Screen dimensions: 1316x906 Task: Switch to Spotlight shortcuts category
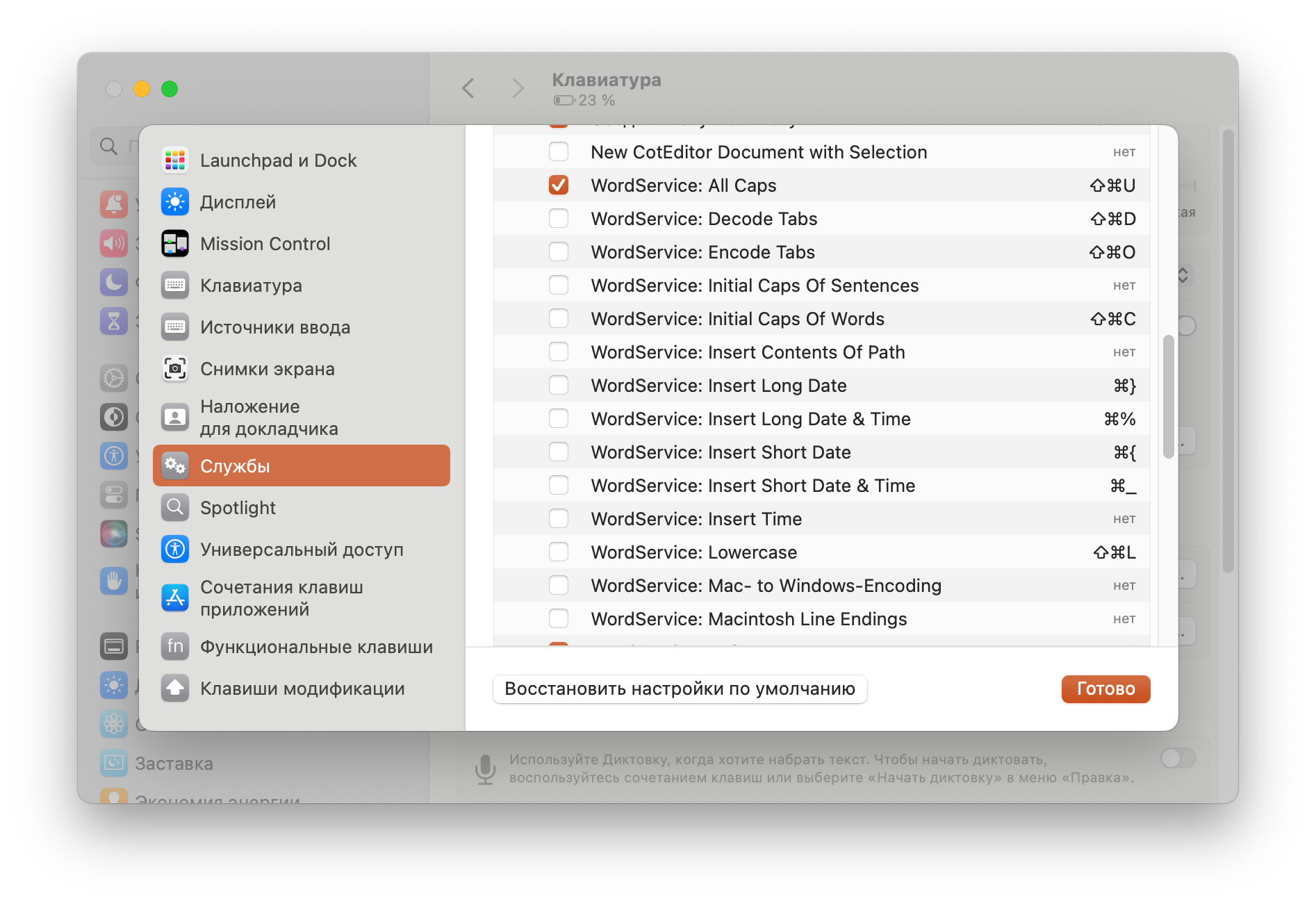point(302,508)
